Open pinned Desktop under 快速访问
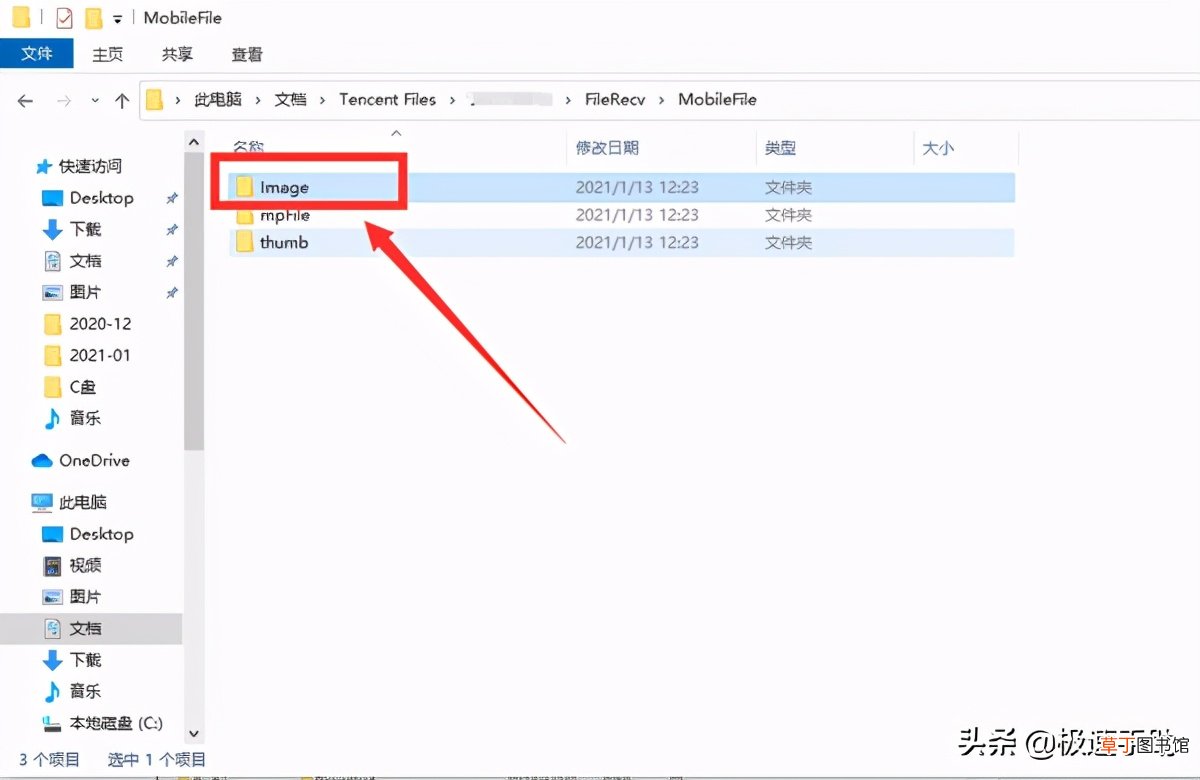1200x780 pixels. [101, 198]
